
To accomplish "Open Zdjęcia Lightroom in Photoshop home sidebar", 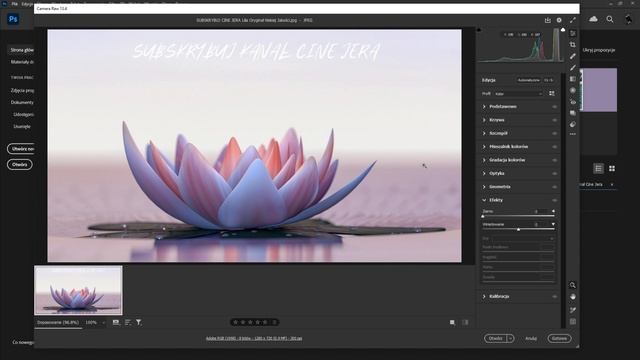I will [22, 90].
